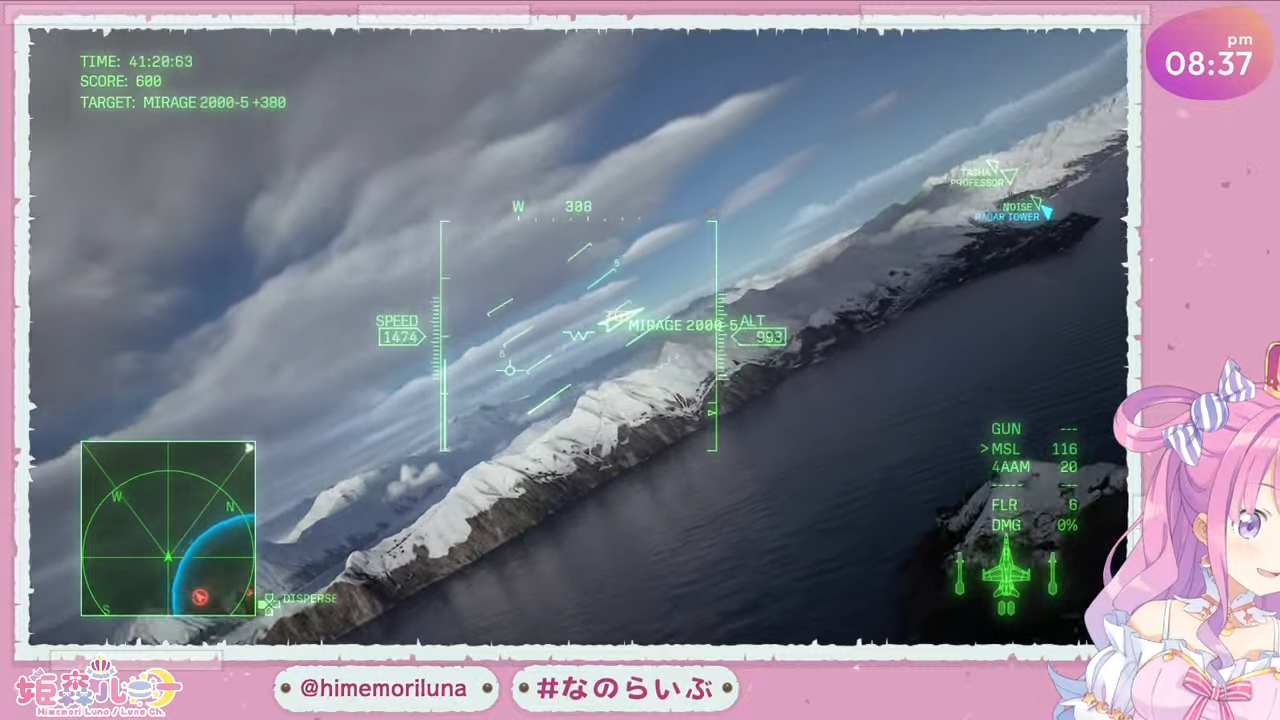This screenshot has width=1280, height=720.
Task: Click the 08:37 pm clock badge
Action: (1208, 60)
